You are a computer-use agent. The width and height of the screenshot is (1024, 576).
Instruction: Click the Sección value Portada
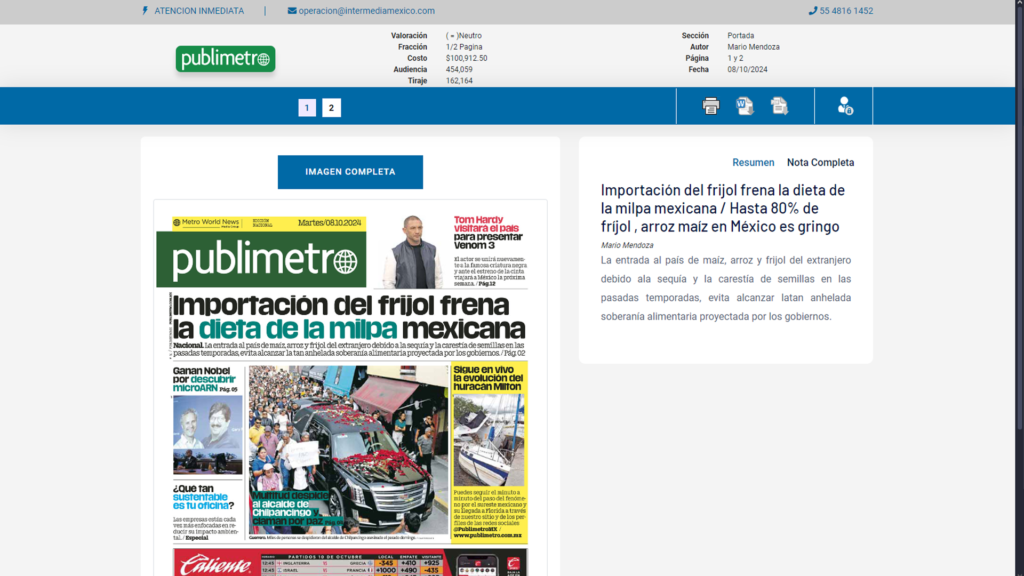tap(741, 36)
